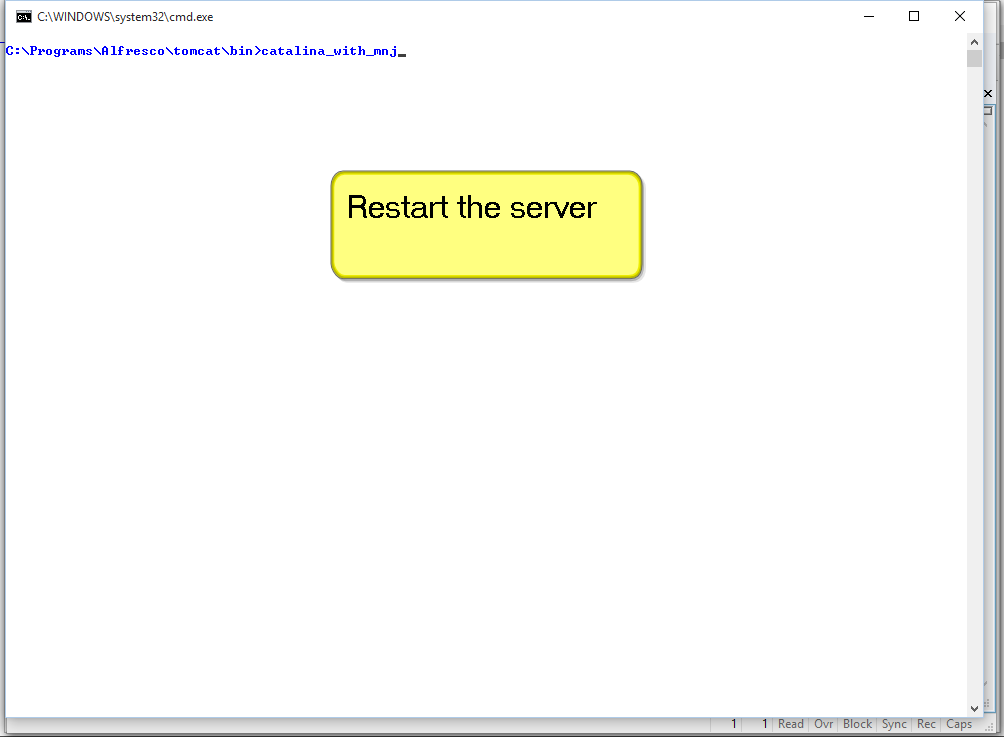Click the Sync status bar indicator
Viewport: 1004px width, 737px height.
pyautogui.click(x=894, y=724)
